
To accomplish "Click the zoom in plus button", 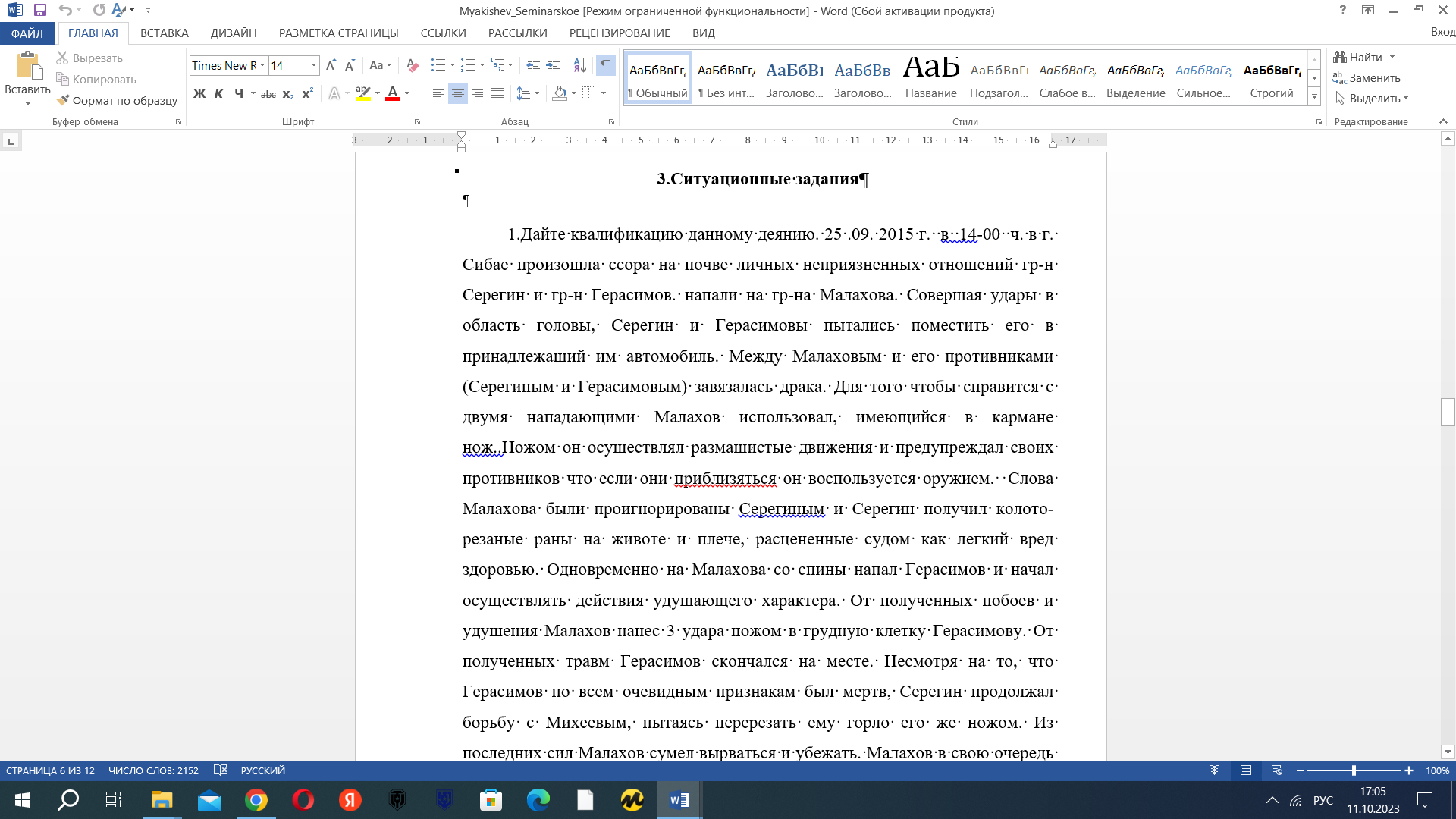I will pyautogui.click(x=1409, y=770).
